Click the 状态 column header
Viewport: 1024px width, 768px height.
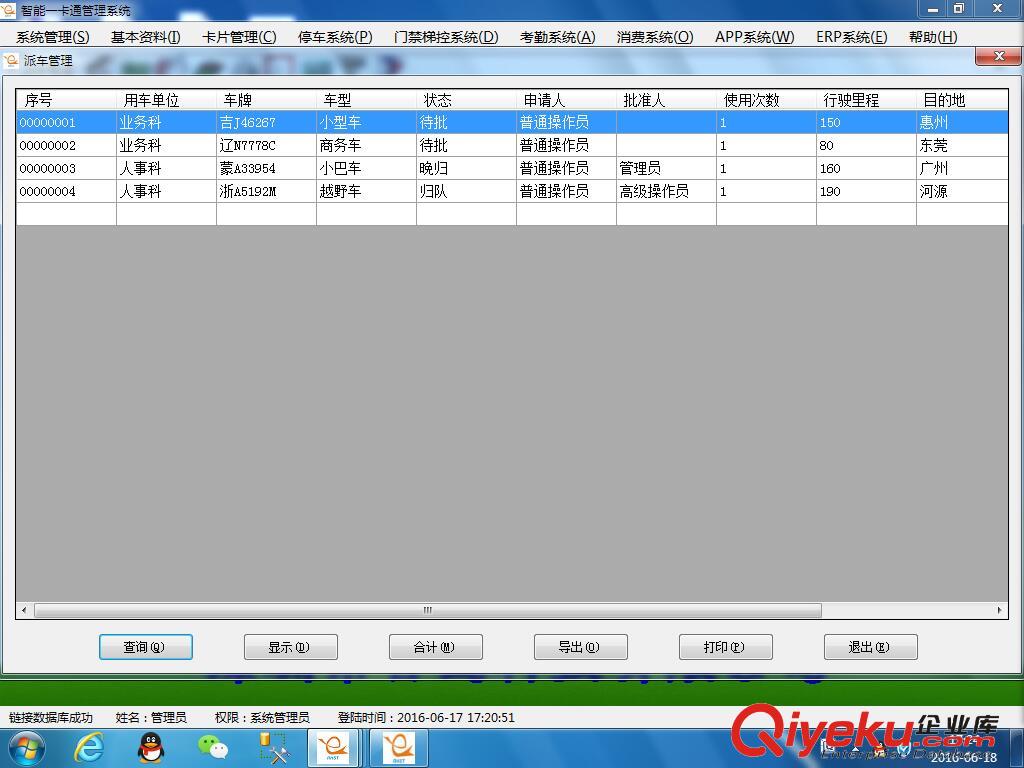point(466,100)
